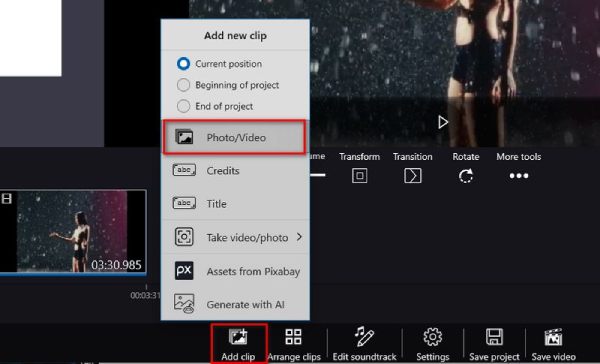Open the Transition tool icon
The image size is (600, 364).
(x=412, y=176)
